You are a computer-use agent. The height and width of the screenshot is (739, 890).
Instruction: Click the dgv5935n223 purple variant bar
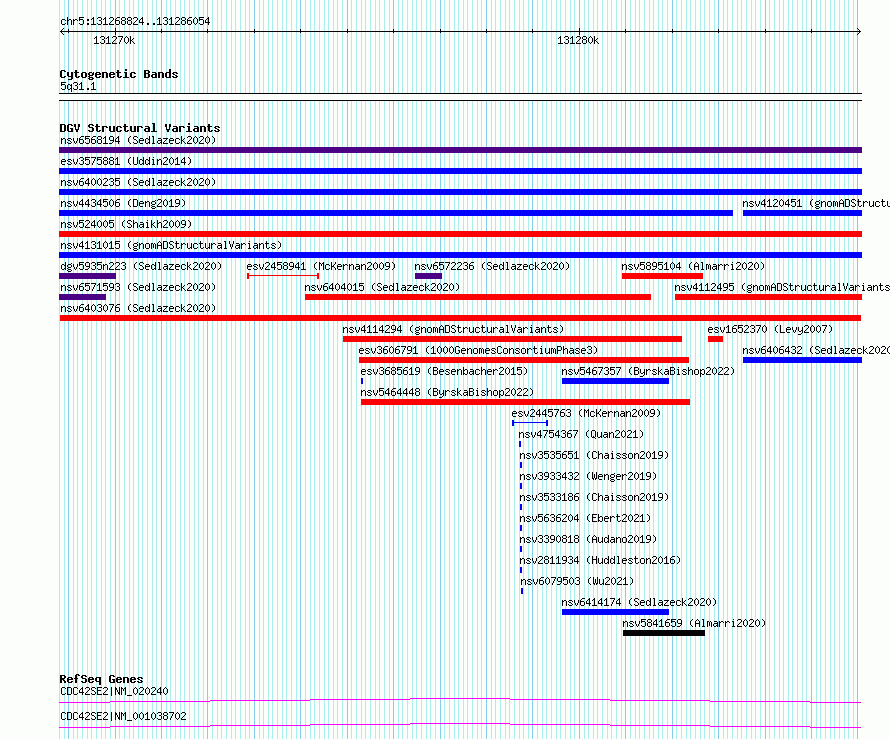coord(87,276)
